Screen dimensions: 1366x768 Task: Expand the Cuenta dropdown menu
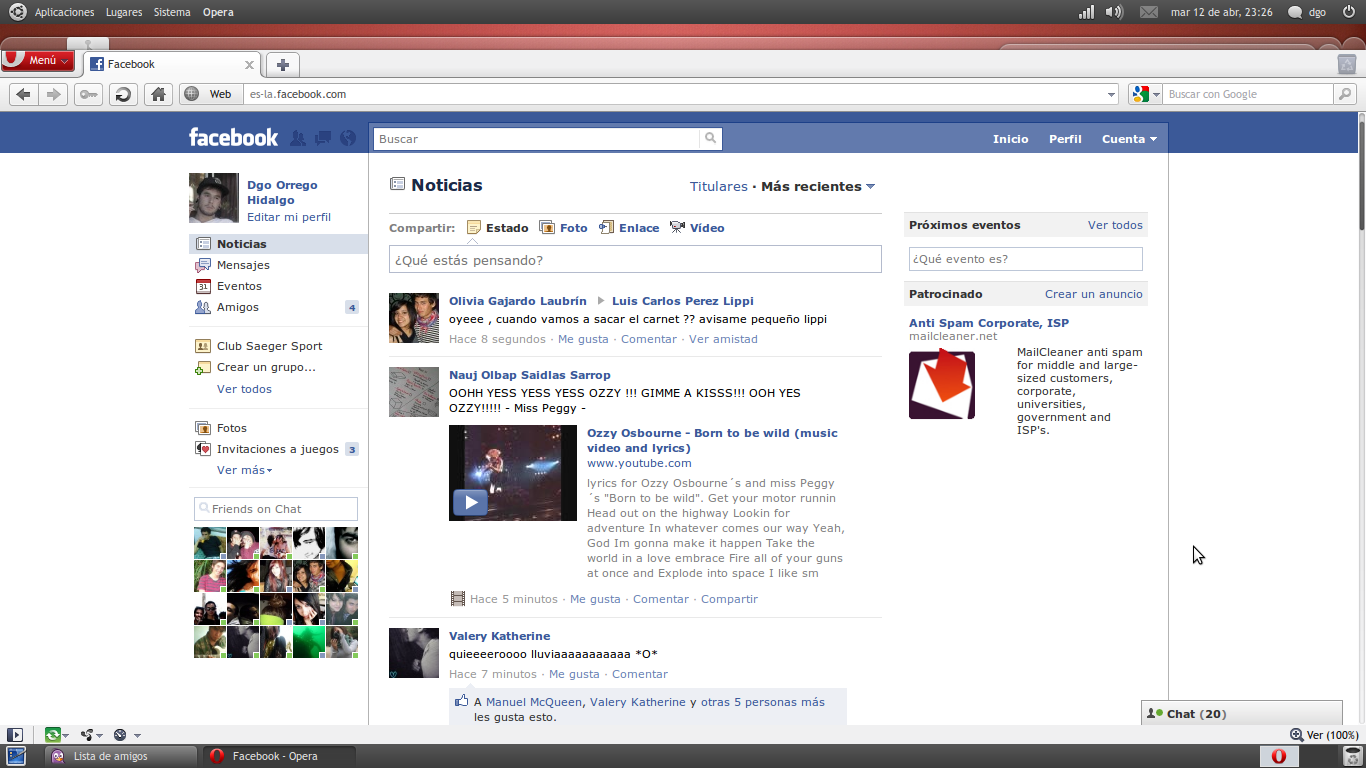[x=1129, y=139]
